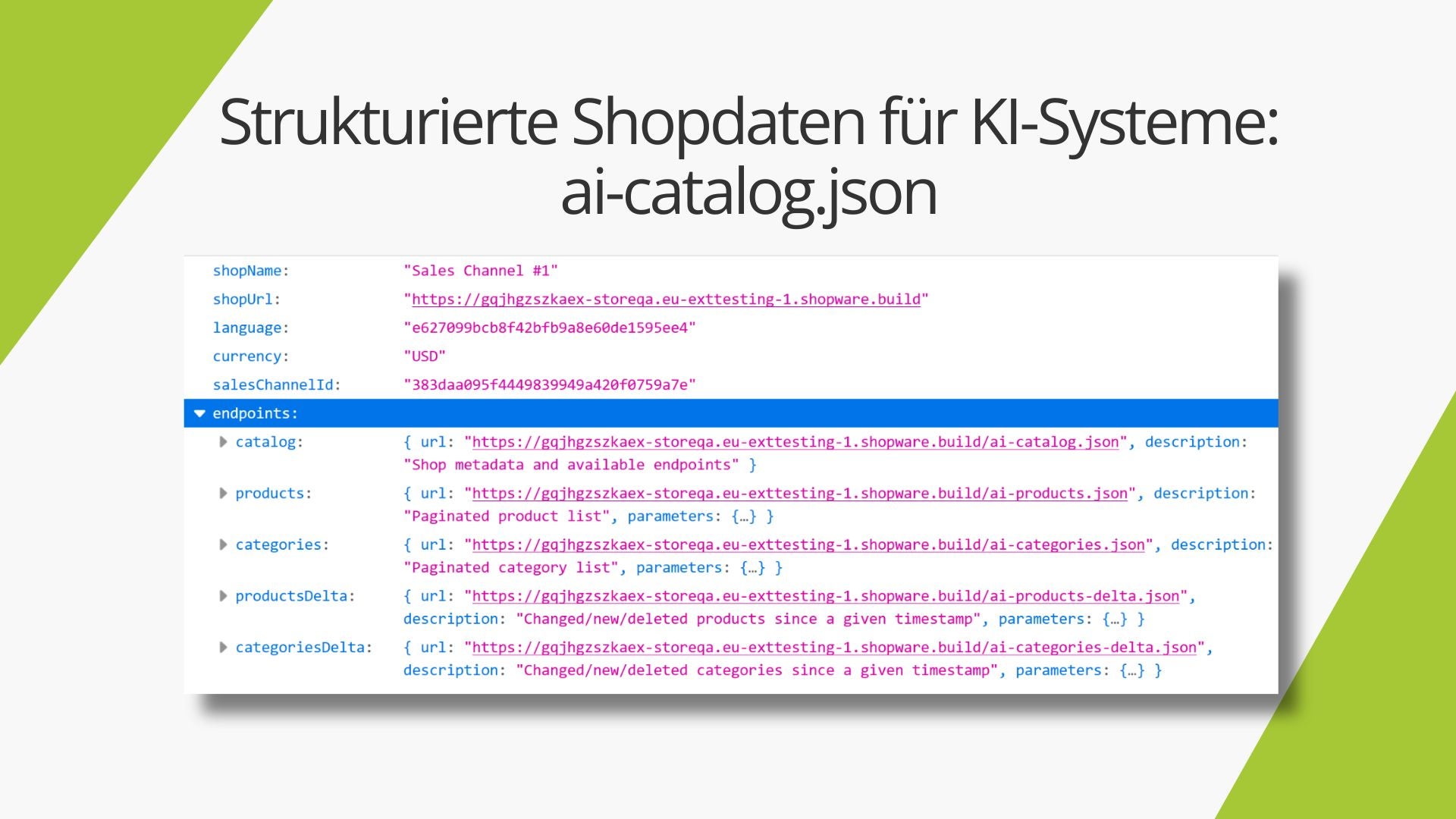The width and height of the screenshot is (1456, 819).
Task: Expand the categories entry
Action: (x=223, y=544)
